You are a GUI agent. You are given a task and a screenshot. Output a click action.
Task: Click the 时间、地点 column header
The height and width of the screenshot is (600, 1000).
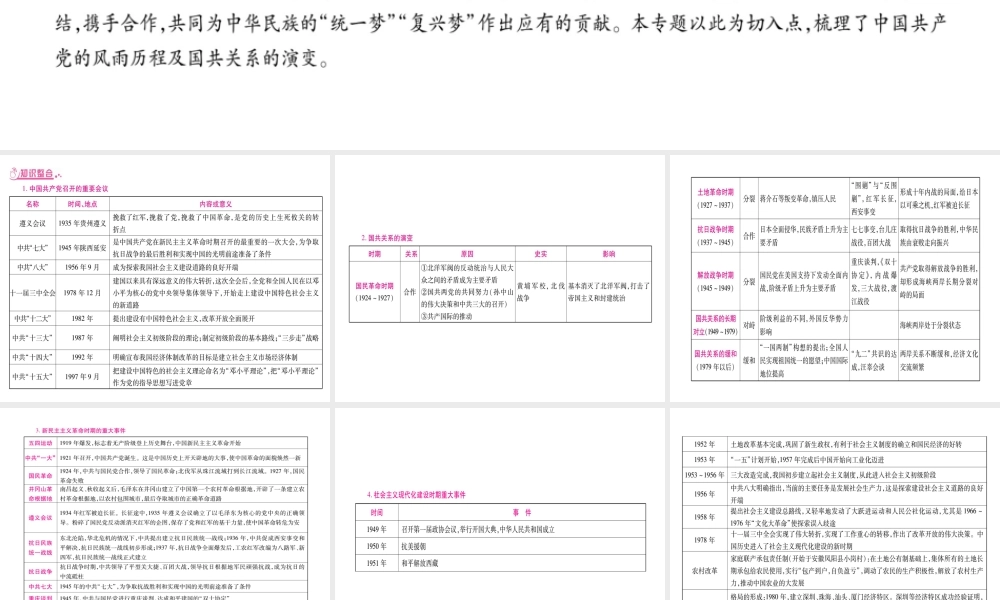click(82, 204)
